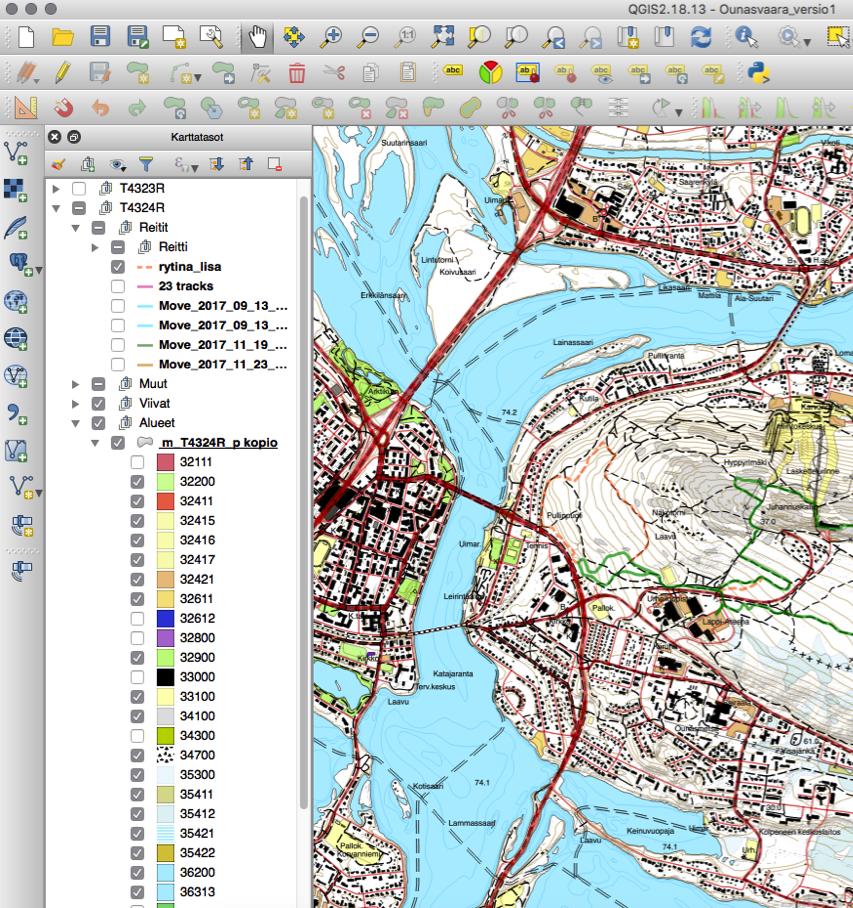Viewport: 853px width, 908px height.
Task: Delete selected features with red trash icon
Action: 296,73
